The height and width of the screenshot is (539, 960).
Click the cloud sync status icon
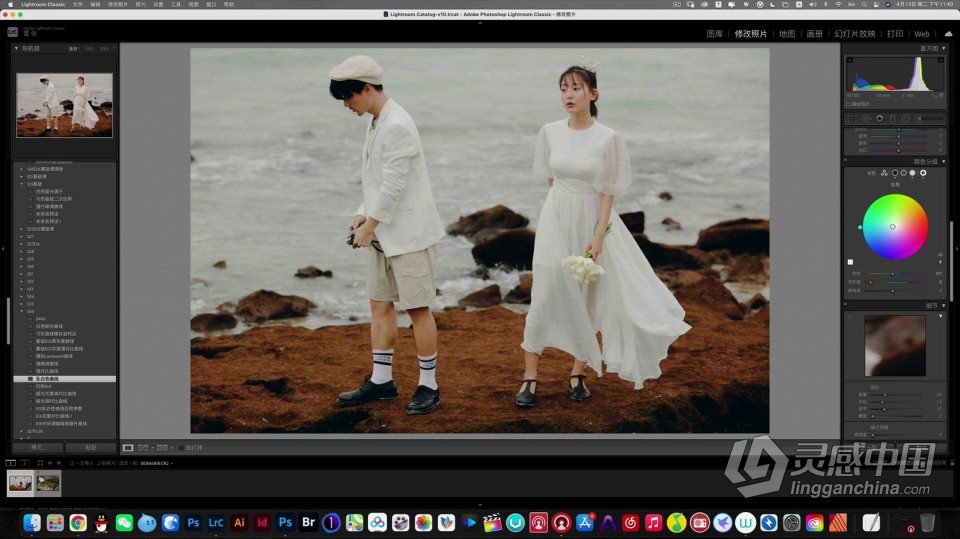[x=948, y=34]
